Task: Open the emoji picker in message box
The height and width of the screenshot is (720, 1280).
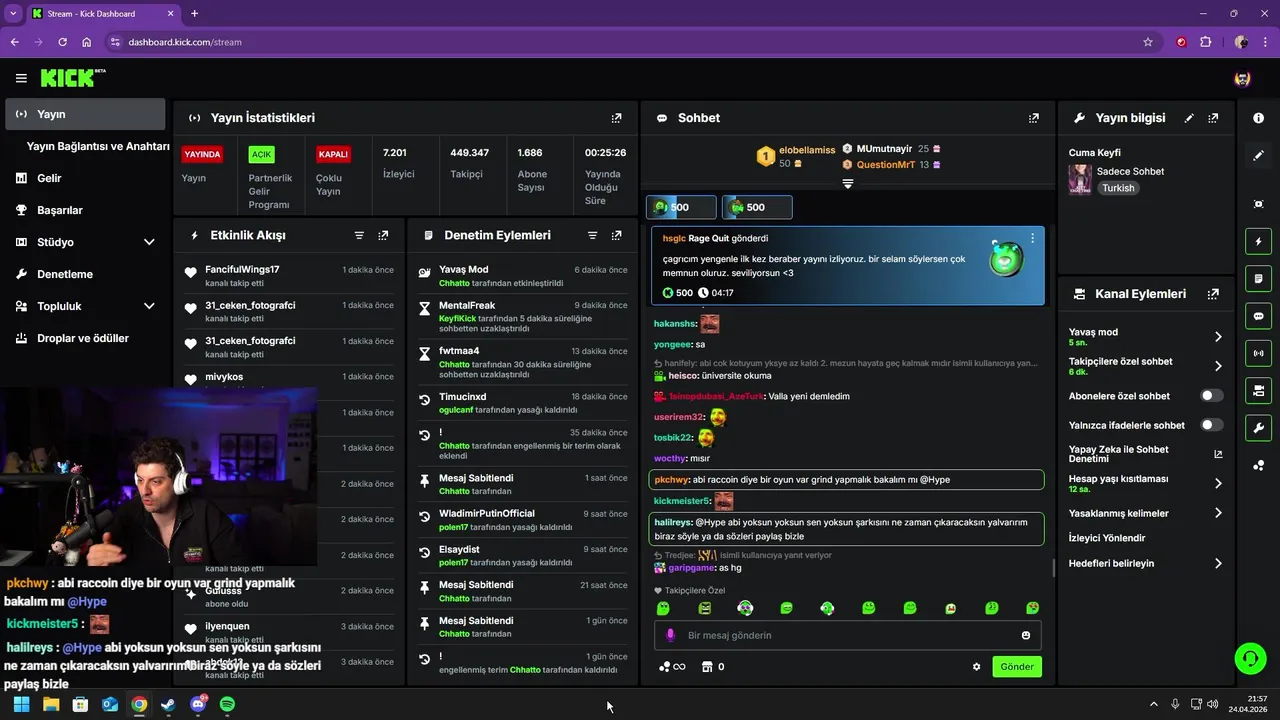Action: coord(1026,635)
